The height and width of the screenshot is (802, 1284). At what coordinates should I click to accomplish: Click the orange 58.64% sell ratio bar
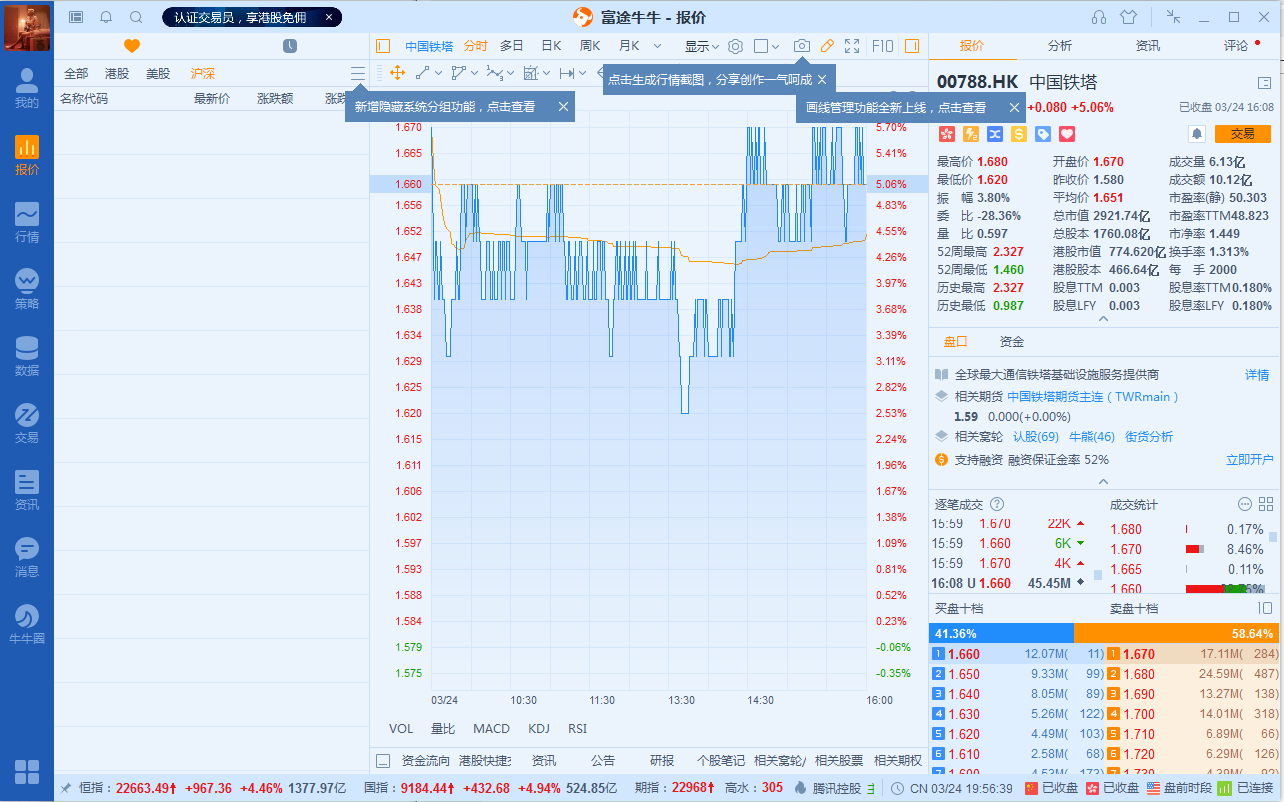(x=1176, y=634)
